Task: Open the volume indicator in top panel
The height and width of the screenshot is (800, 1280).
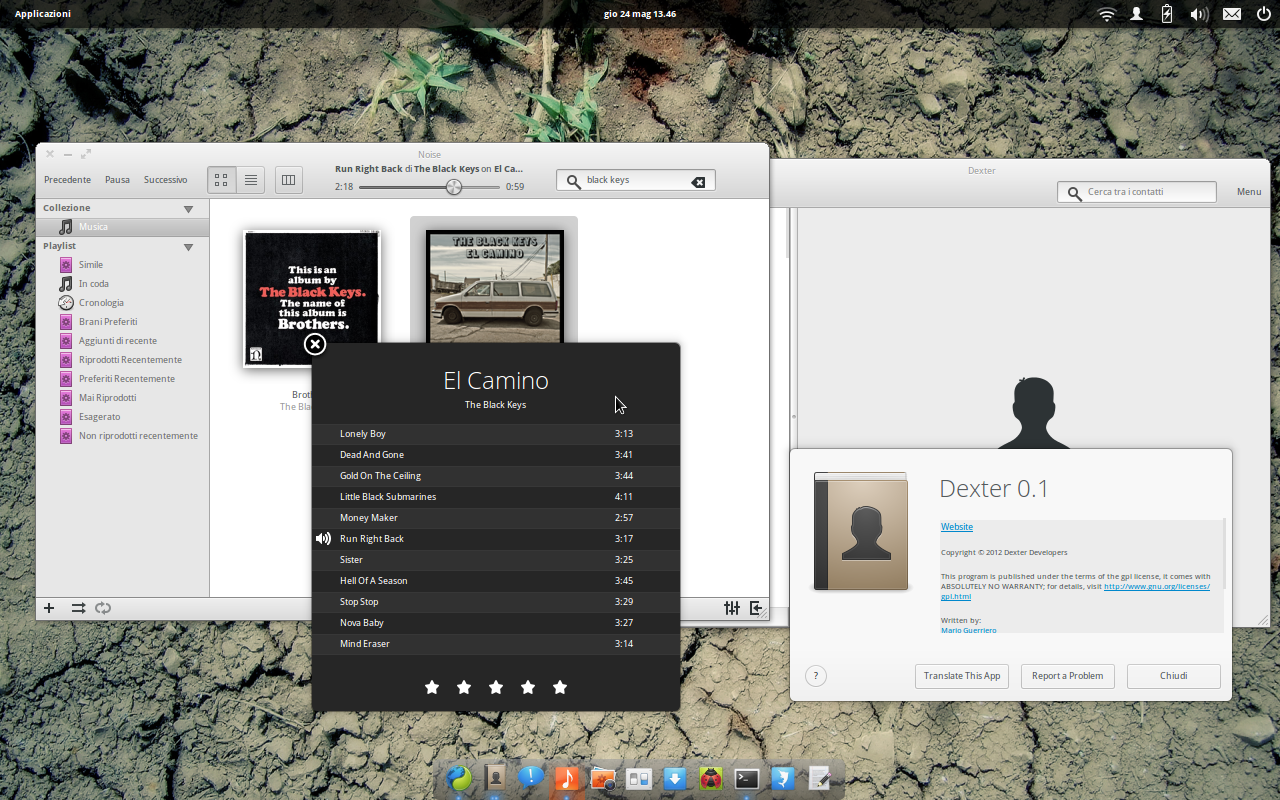Action: (1199, 14)
